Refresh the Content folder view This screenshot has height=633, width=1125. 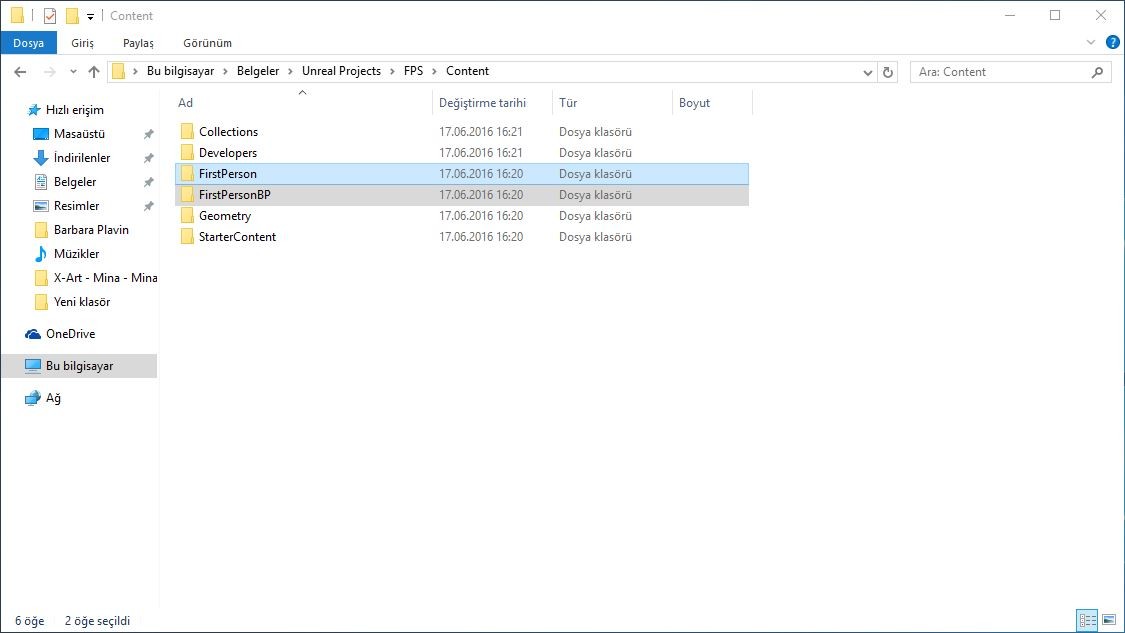click(x=888, y=72)
